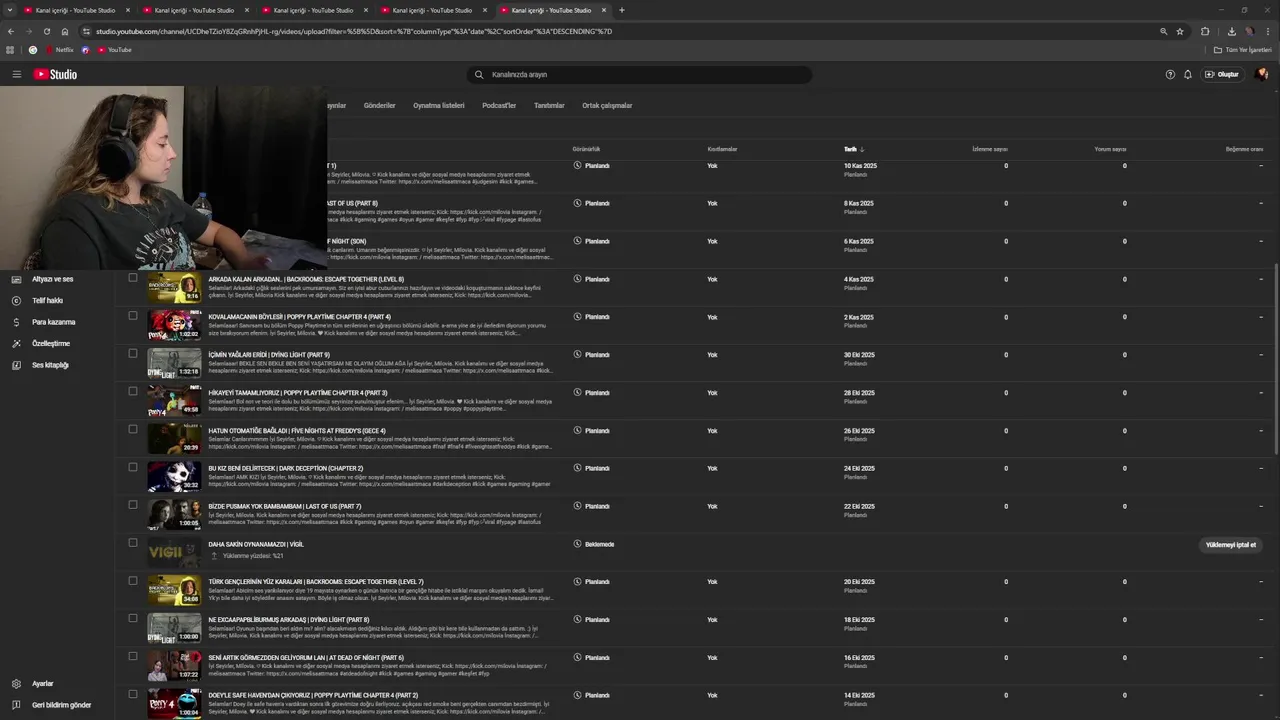Click the zoom magnifier icon in address bar
1280x720 pixels.
tap(1163, 31)
